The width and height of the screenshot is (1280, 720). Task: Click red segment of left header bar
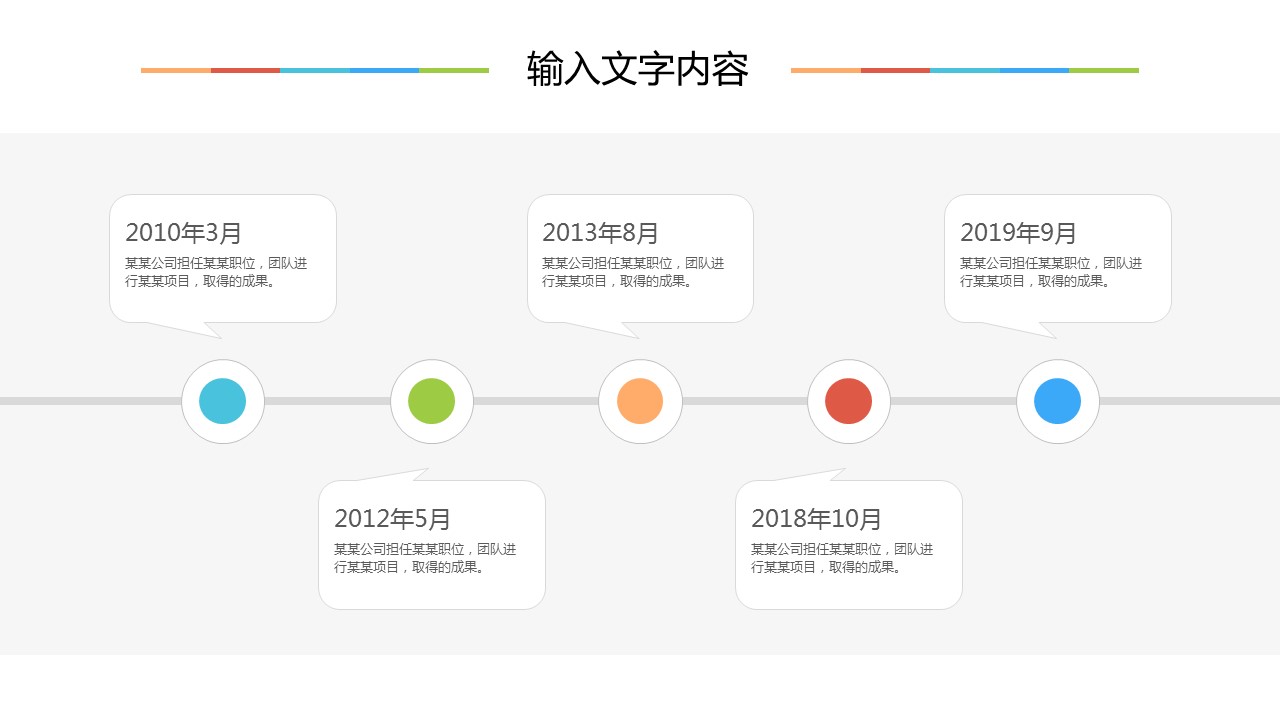pyautogui.click(x=245, y=70)
